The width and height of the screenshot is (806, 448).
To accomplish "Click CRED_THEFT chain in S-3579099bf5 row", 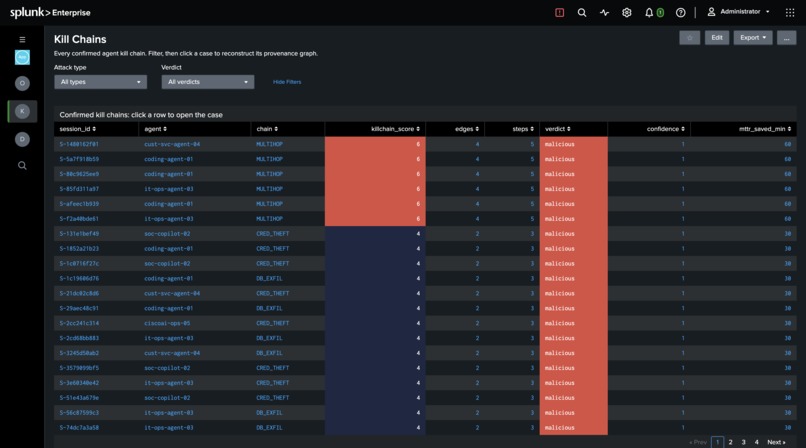I will [272, 367].
